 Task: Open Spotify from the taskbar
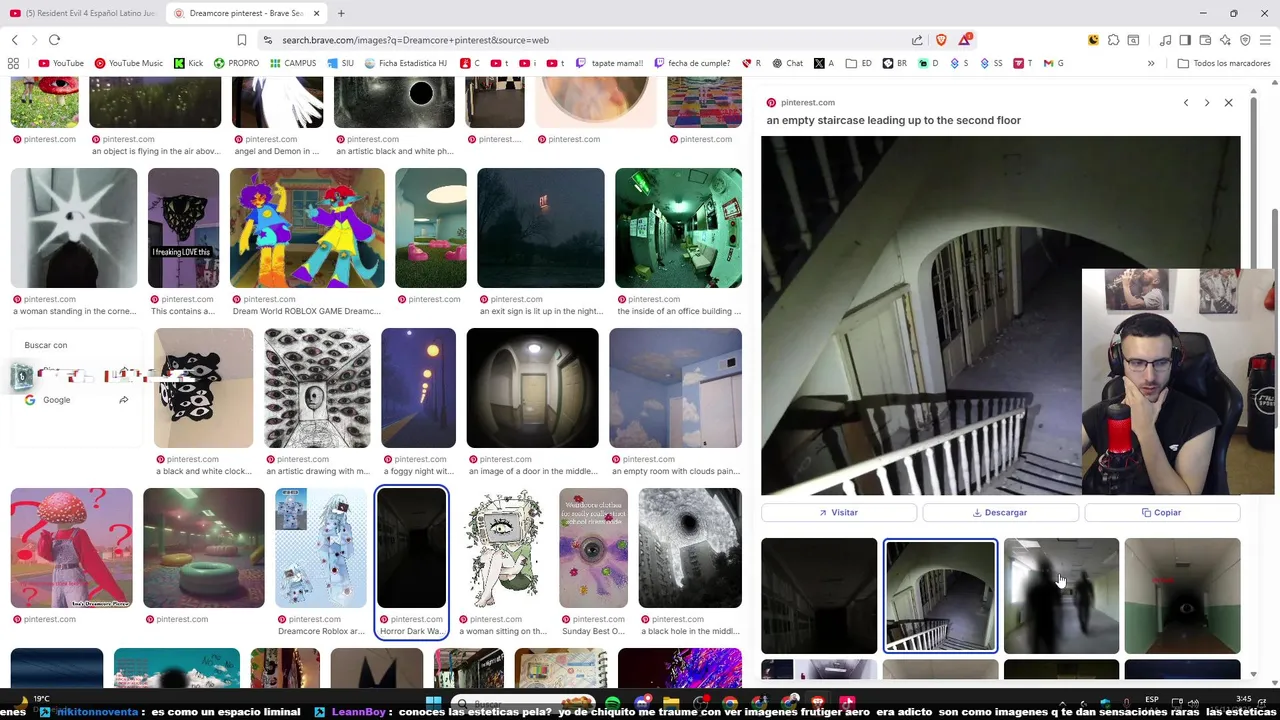pyautogui.click(x=612, y=703)
